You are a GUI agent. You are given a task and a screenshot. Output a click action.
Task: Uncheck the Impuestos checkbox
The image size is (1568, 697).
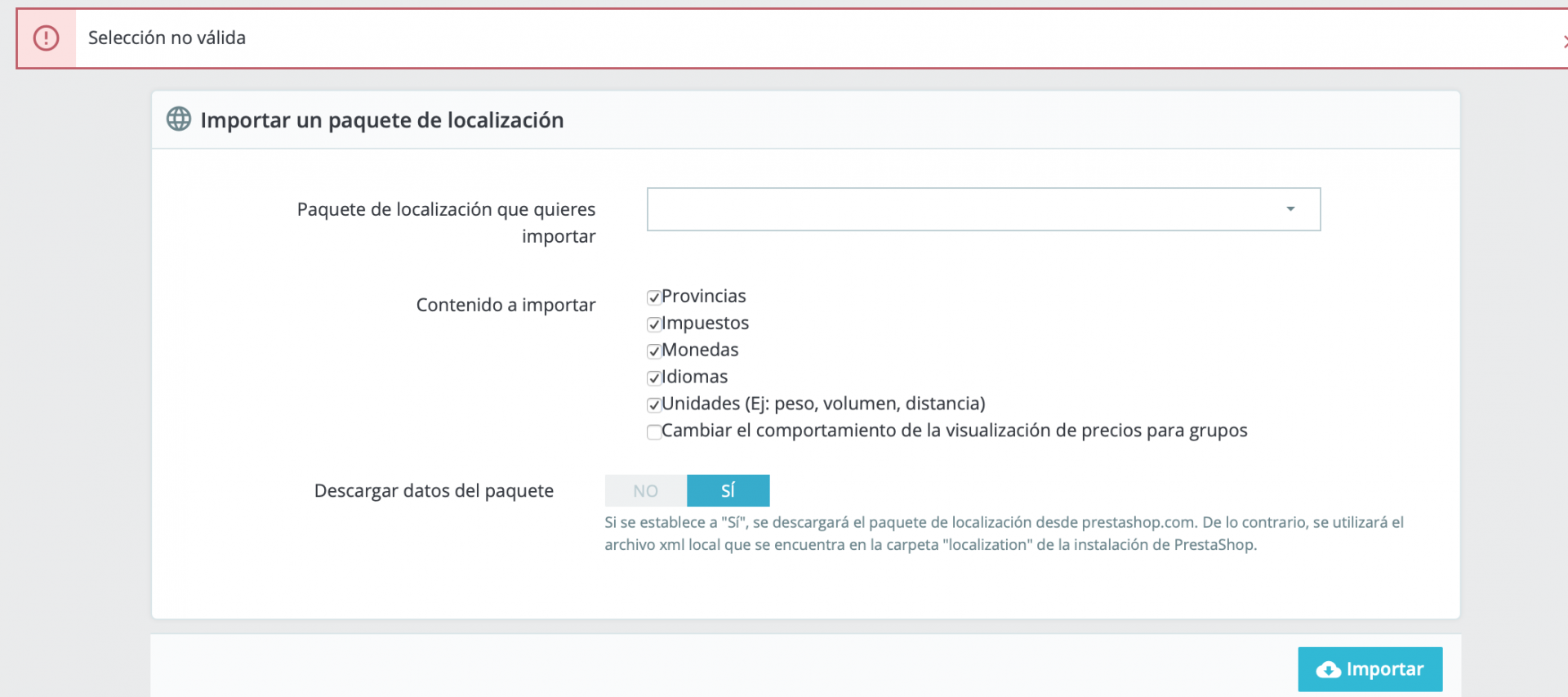tap(654, 324)
